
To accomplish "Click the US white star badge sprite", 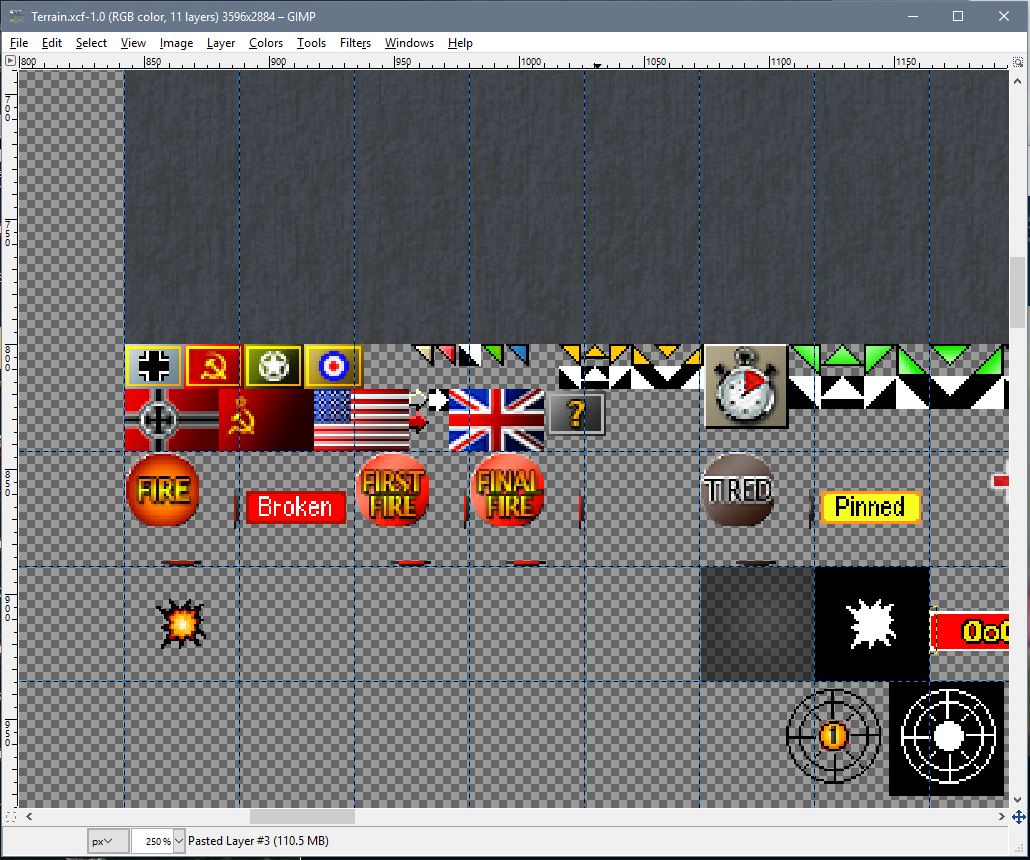I will [x=273, y=365].
